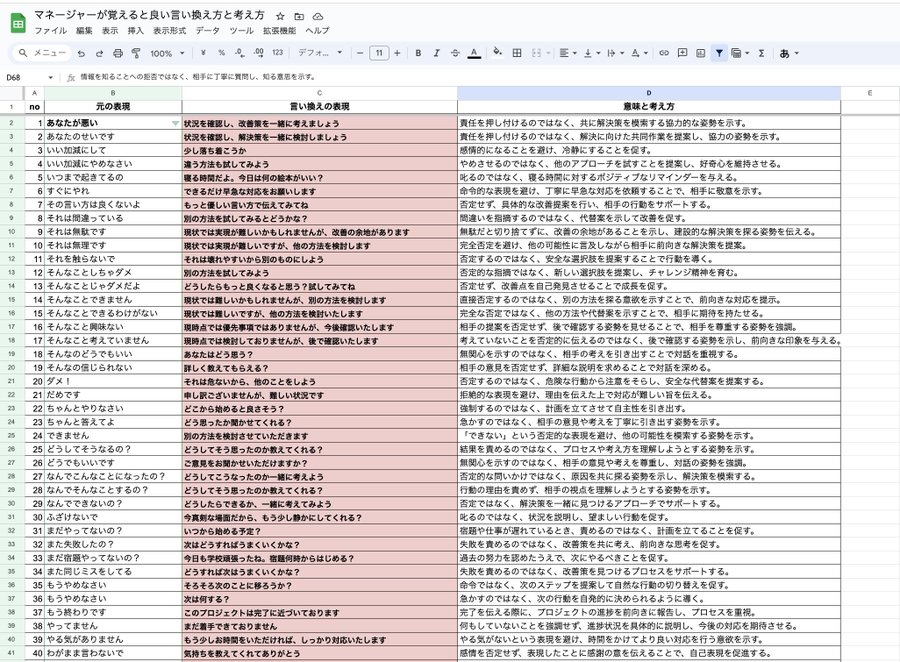Print the spreadsheet
This screenshot has height=662, width=900.
118,53
